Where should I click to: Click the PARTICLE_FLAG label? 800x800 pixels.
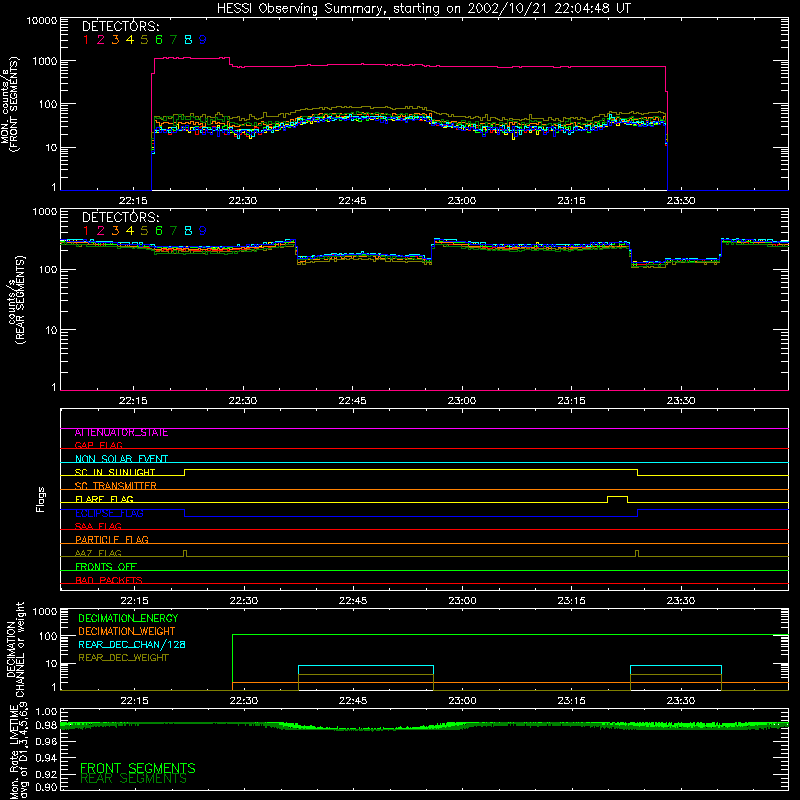(x=112, y=540)
